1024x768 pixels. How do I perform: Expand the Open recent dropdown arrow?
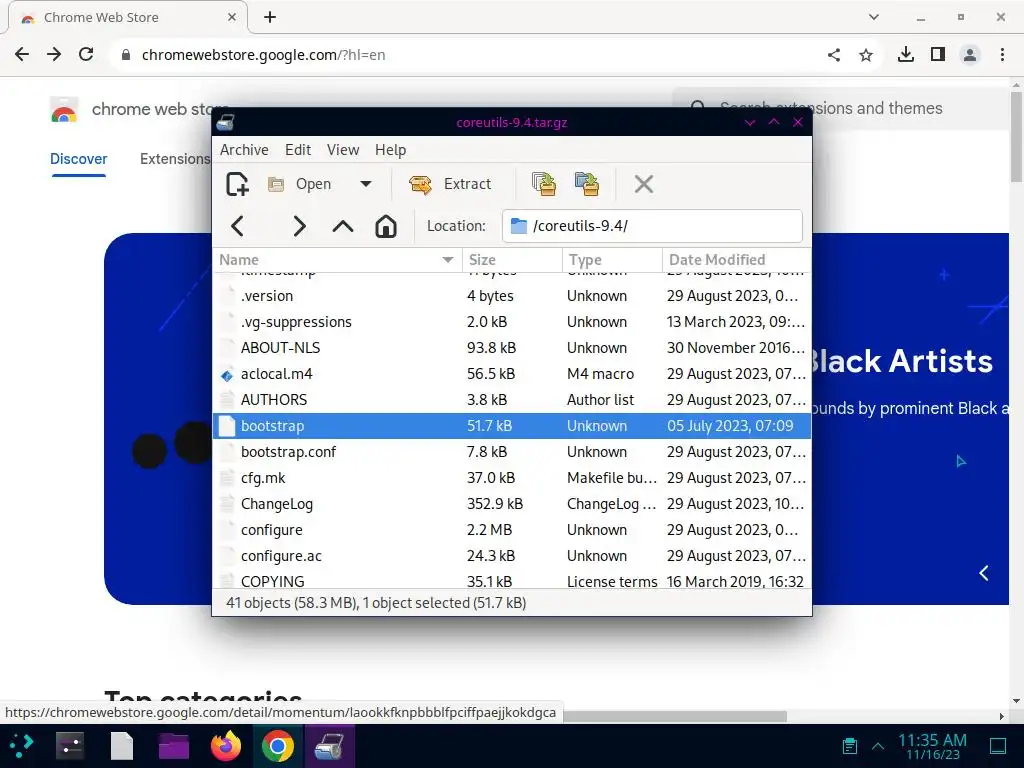366,184
